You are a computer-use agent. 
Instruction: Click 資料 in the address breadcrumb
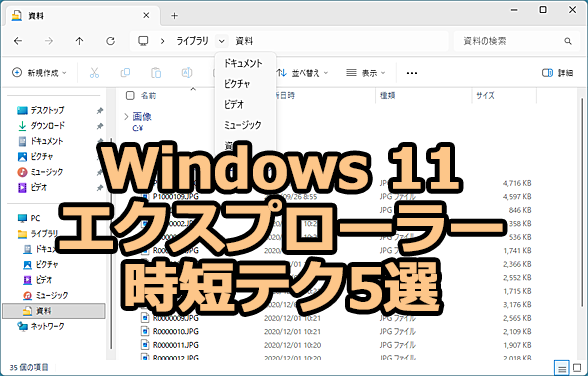coord(244,41)
